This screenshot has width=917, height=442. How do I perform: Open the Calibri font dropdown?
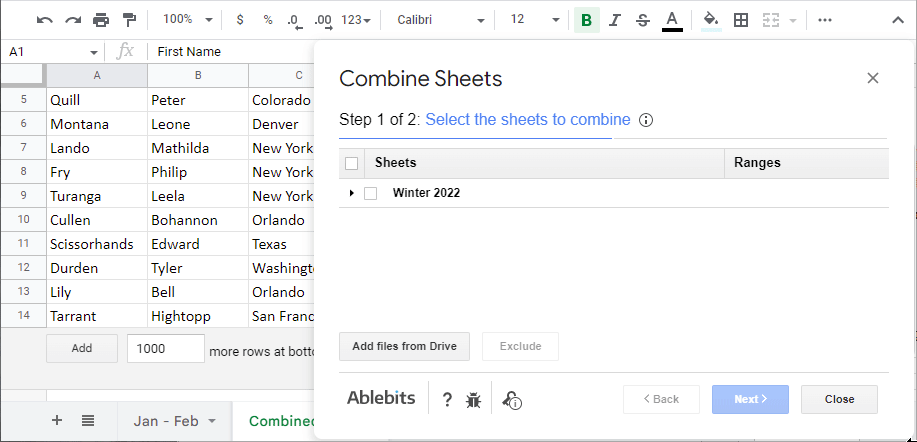coord(439,20)
